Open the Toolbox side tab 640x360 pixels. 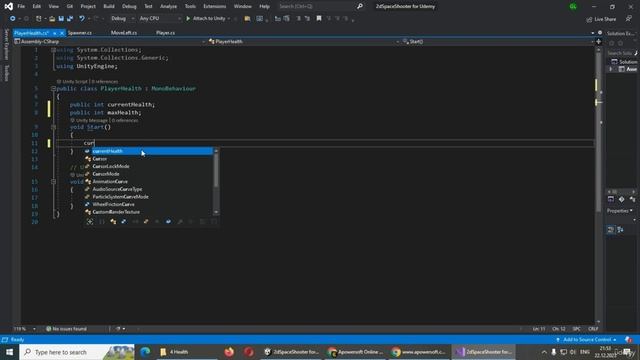coord(6,73)
